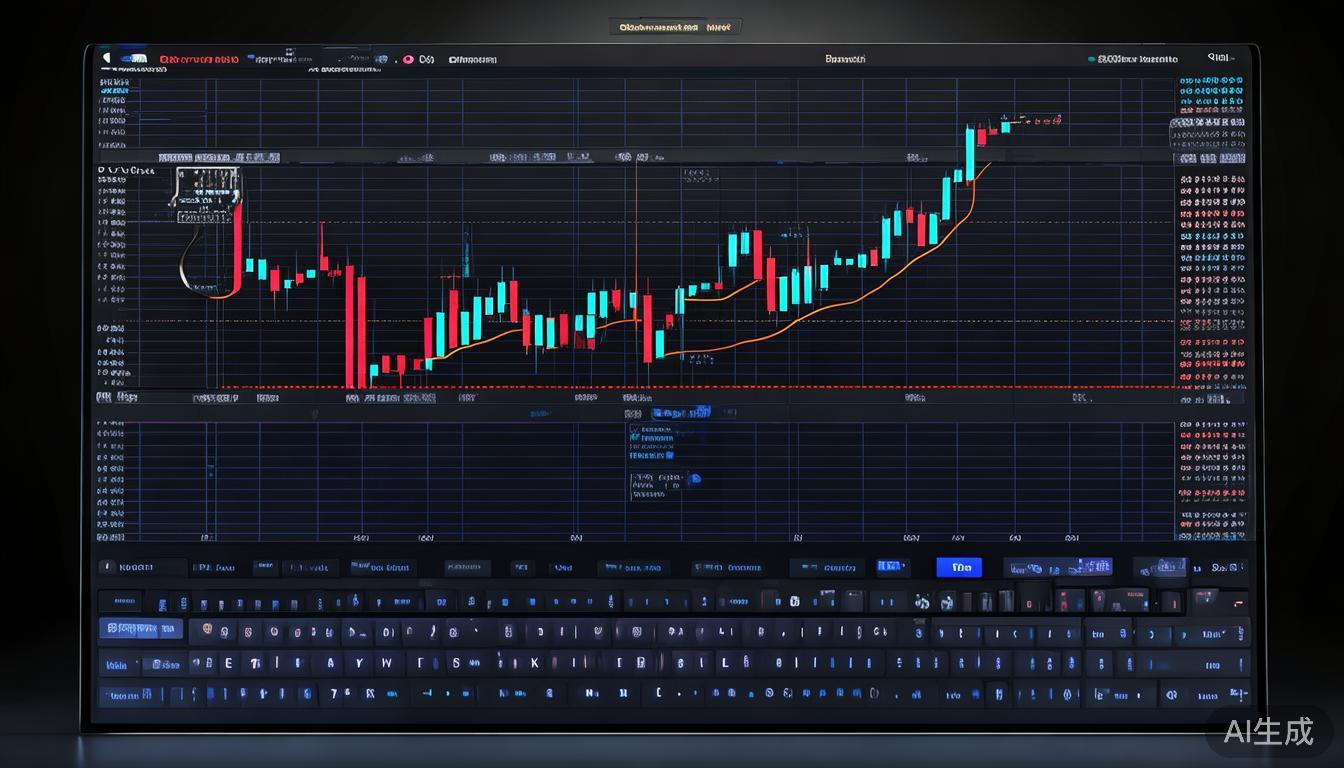
Task: Toggle the first checkbox in lower panel legend
Action: pyautogui.click(x=634, y=428)
